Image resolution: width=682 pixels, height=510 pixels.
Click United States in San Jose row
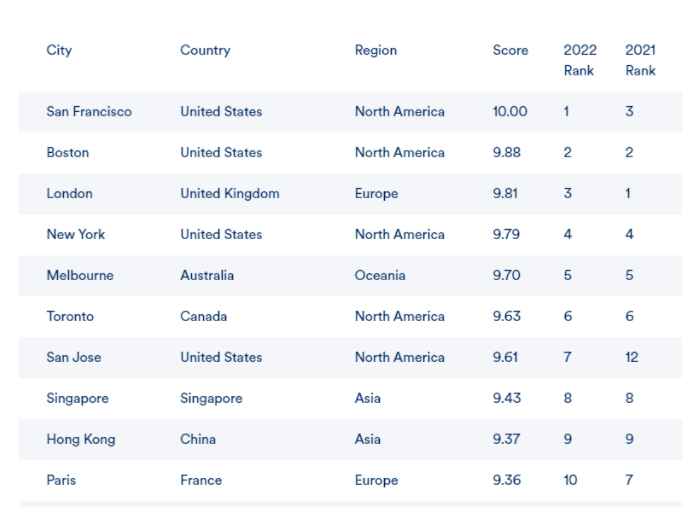(x=221, y=357)
